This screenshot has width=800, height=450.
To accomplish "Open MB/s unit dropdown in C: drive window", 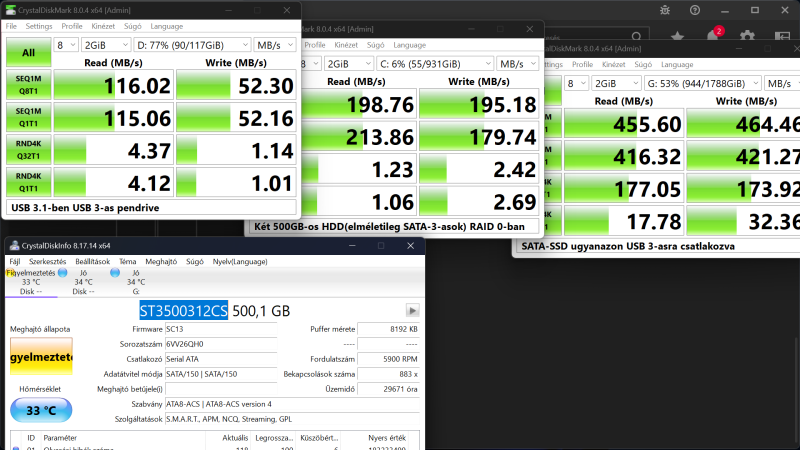I will 518,64.
